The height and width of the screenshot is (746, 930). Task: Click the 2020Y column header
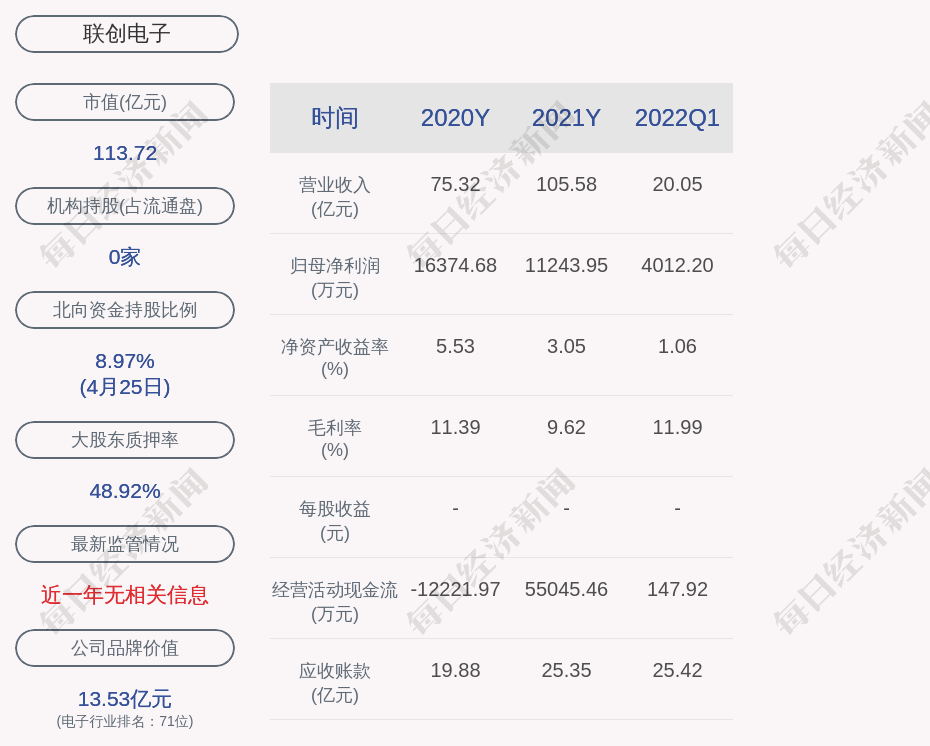click(456, 118)
